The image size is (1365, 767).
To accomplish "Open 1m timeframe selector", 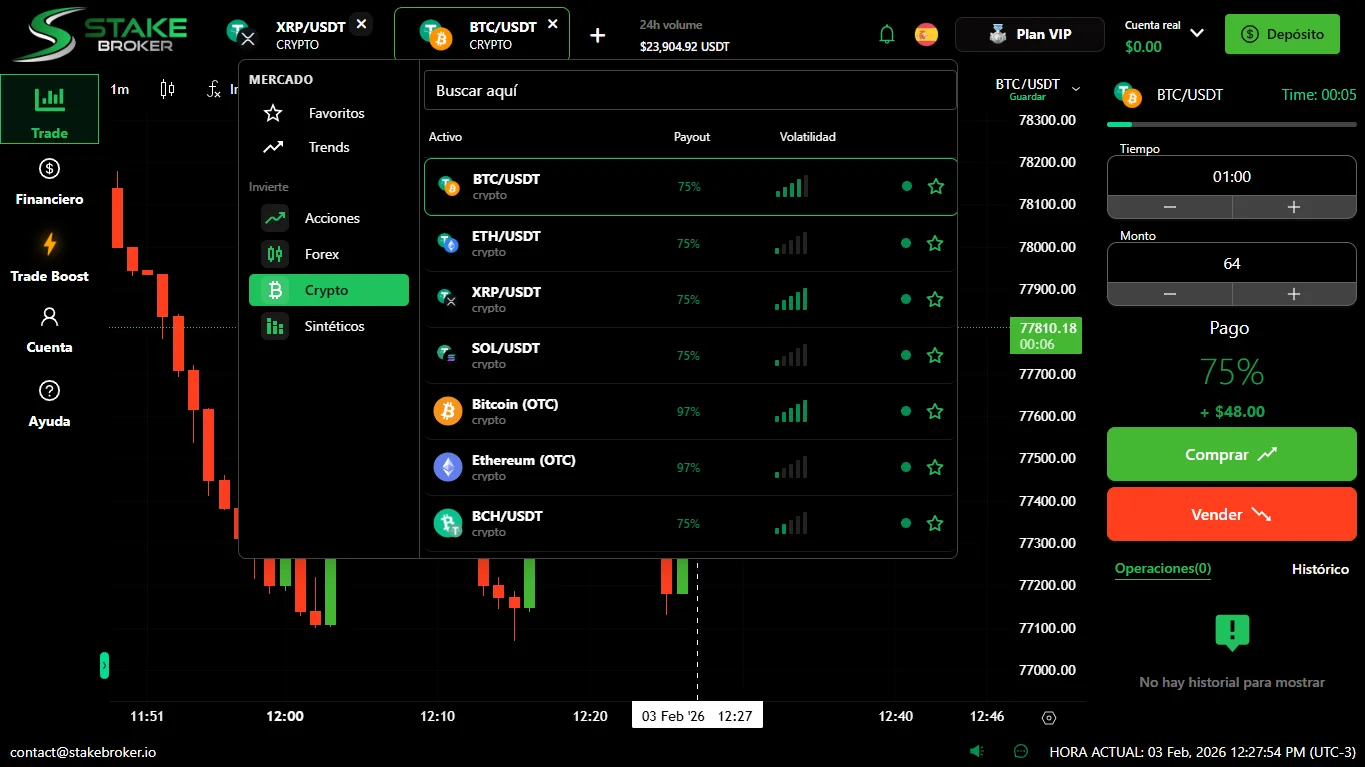I will click(x=120, y=89).
